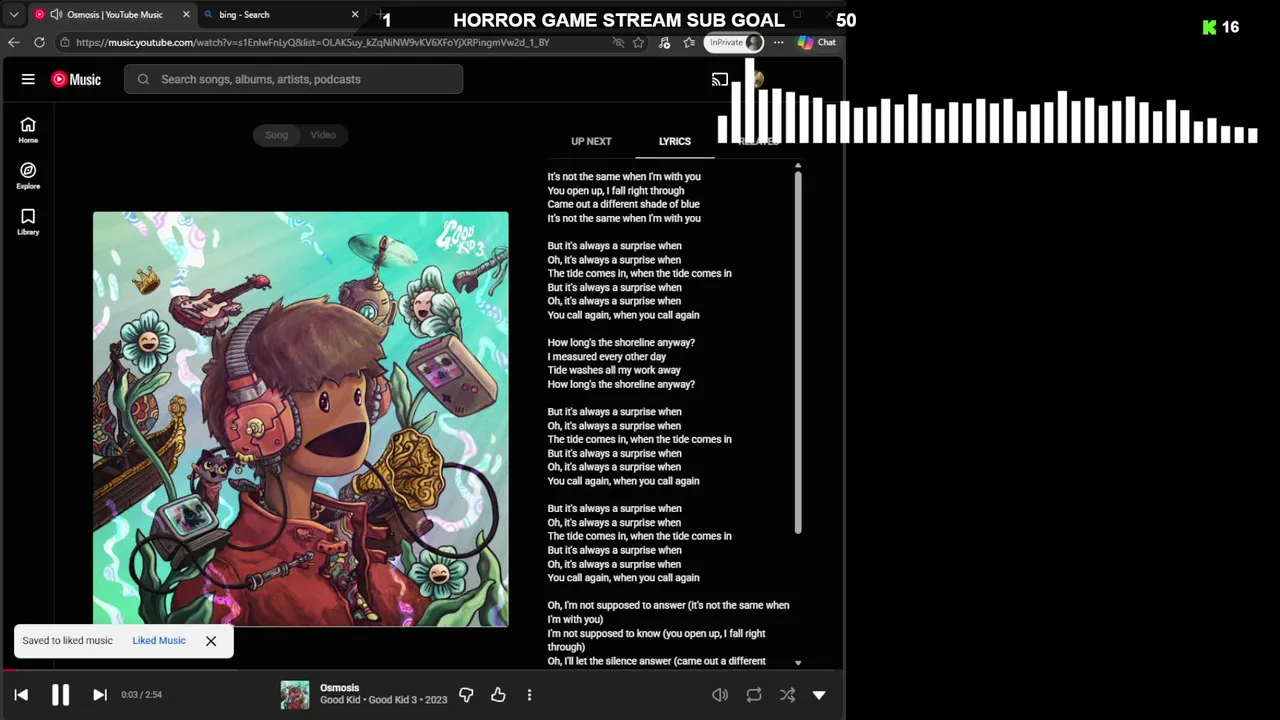Open Good Kid artist link in player bar
This screenshot has width=1280, height=720.
[341, 700]
